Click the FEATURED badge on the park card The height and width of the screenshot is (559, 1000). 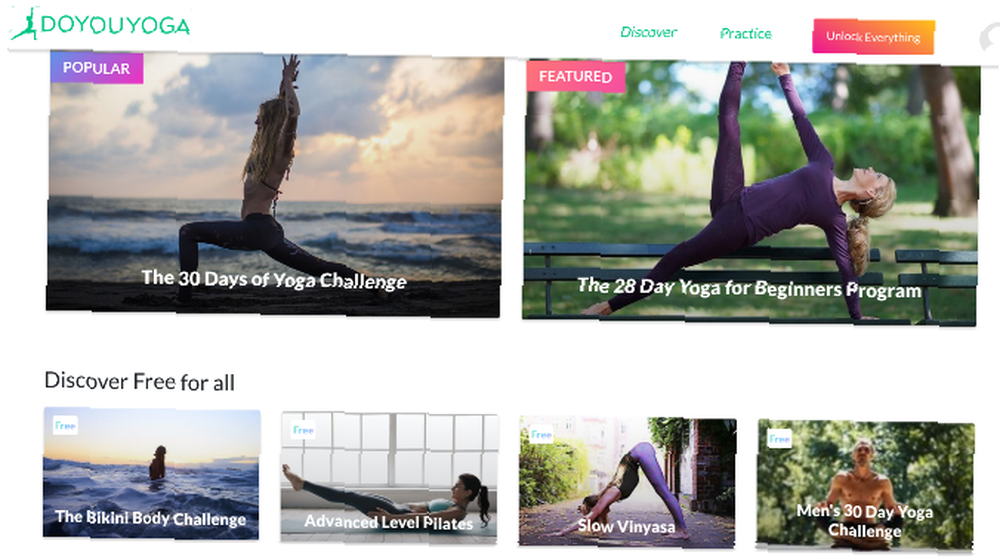pyautogui.click(x=575, y=76)
